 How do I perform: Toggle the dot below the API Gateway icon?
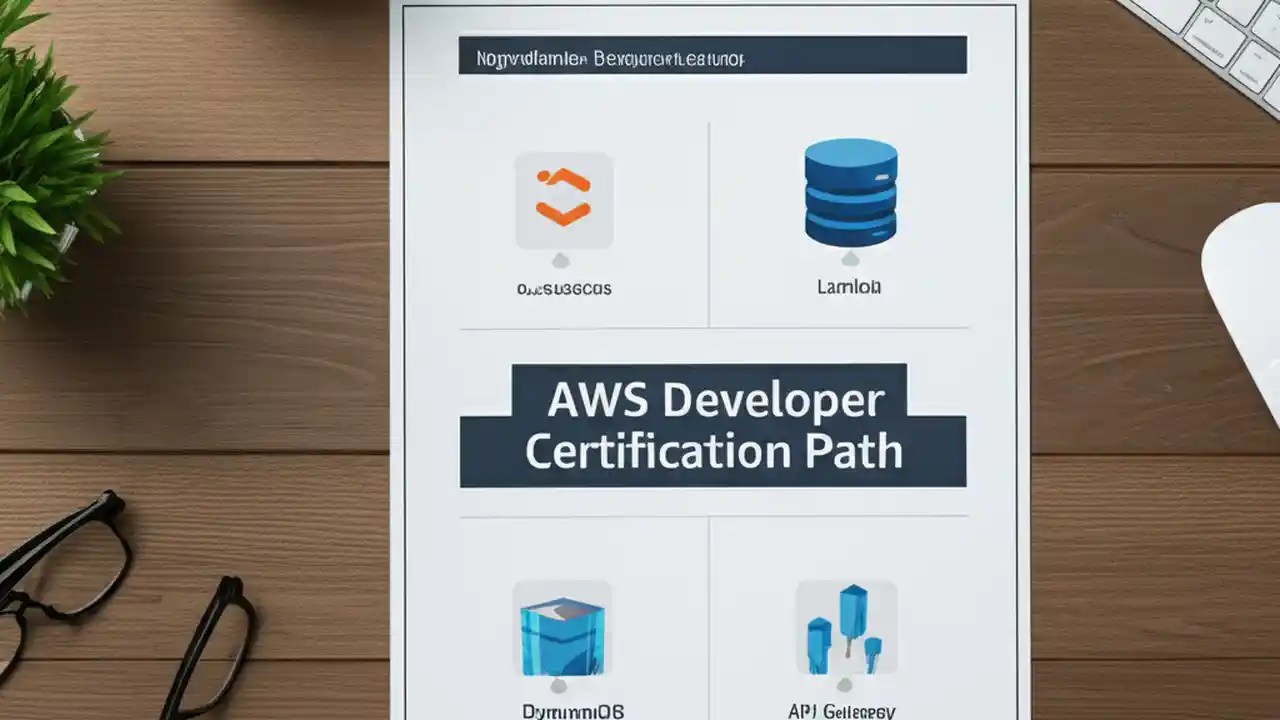pyautogui.click(x=846, y=686)
